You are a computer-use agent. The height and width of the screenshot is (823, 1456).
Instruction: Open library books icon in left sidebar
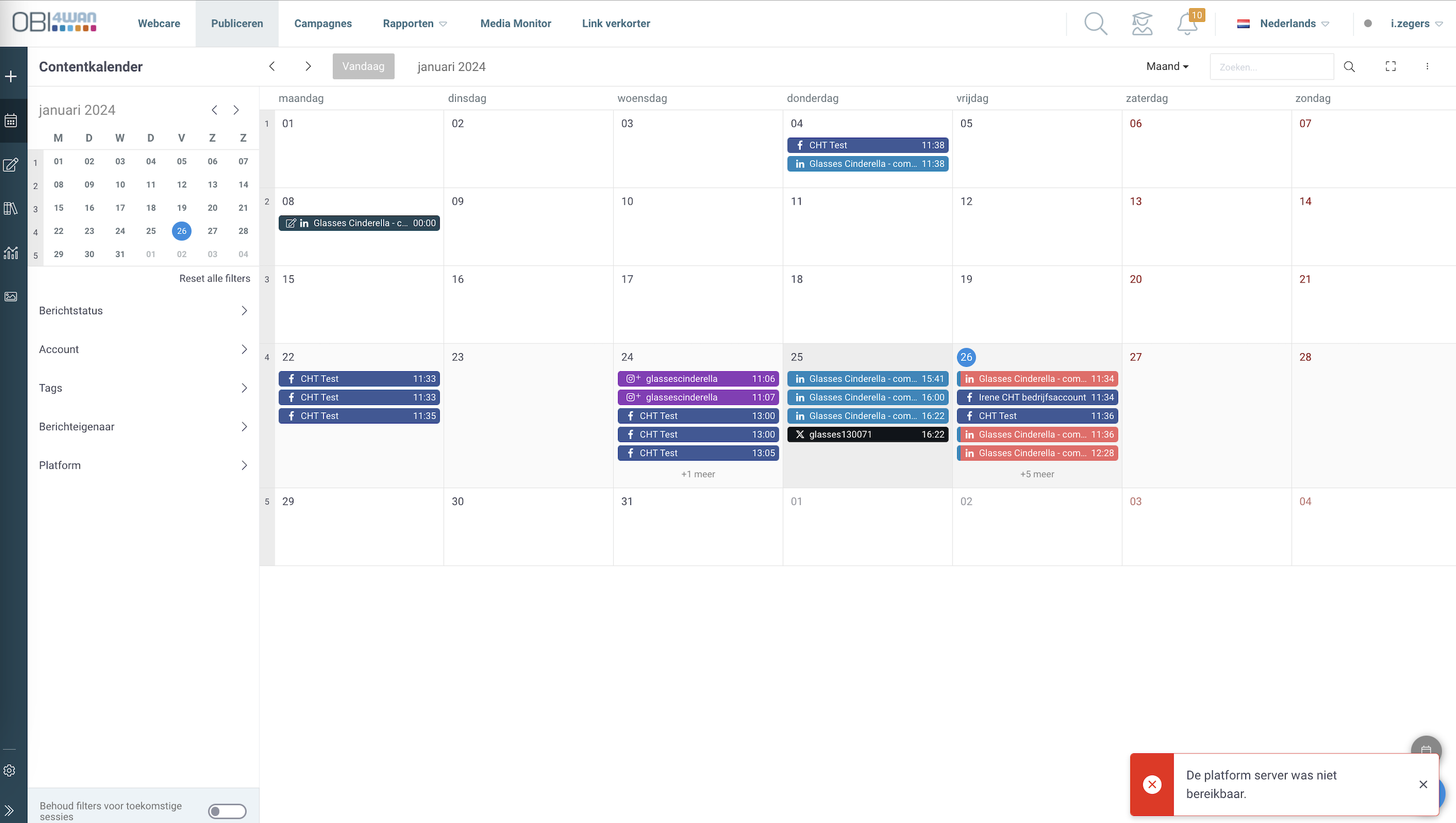[x=11, y=208]
